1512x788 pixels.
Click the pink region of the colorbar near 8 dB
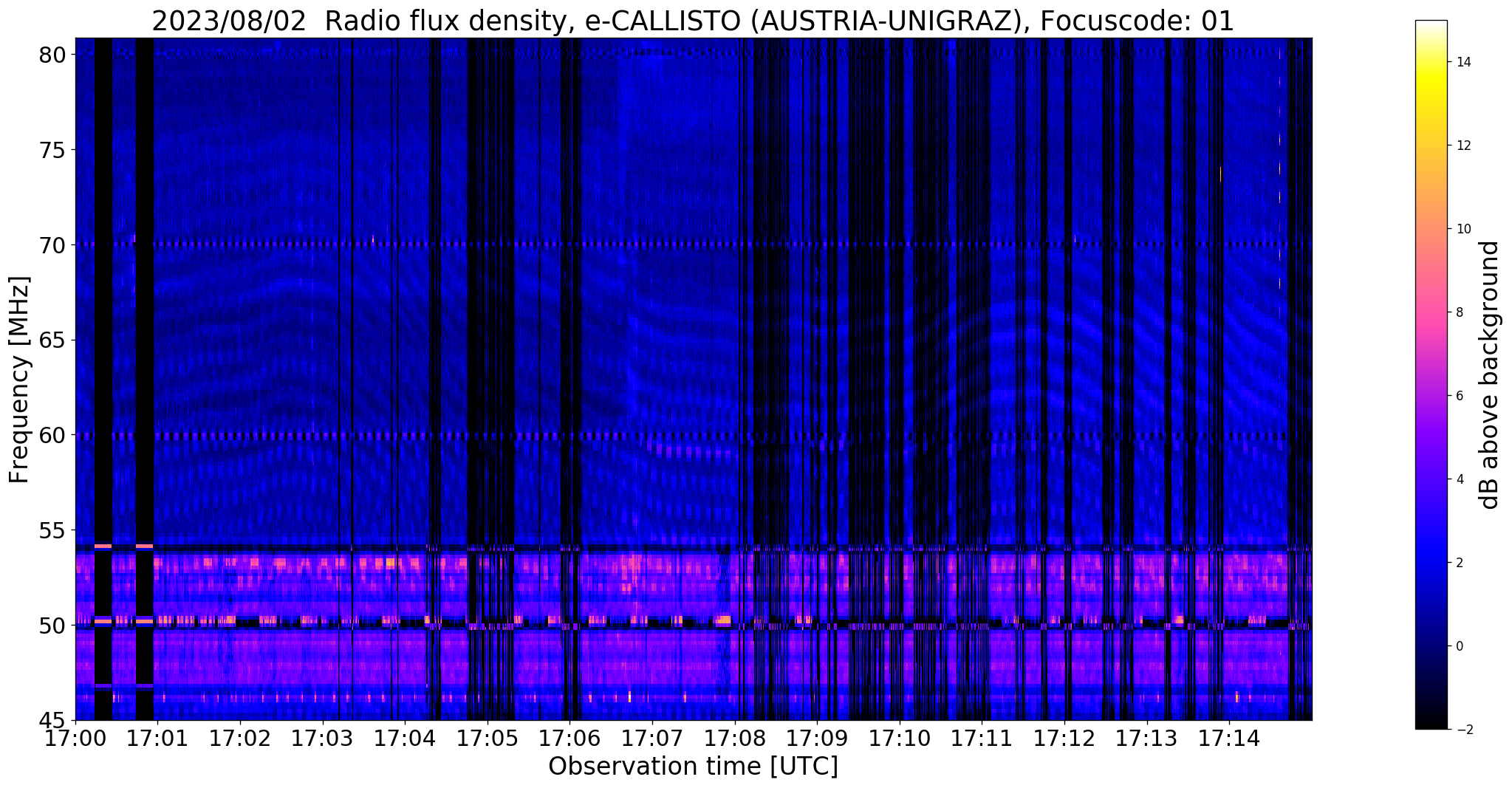[x=1431, y=312]
